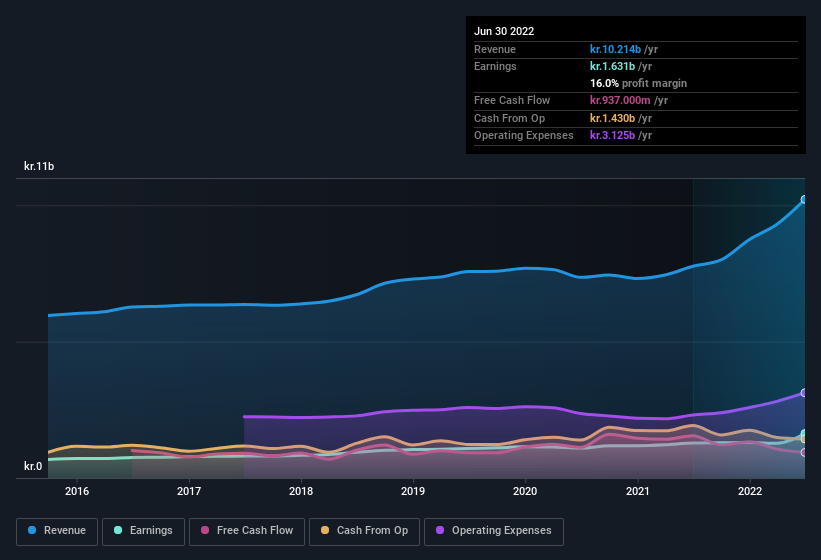Select the 2016 label on the x-axis

pos(77,491)
